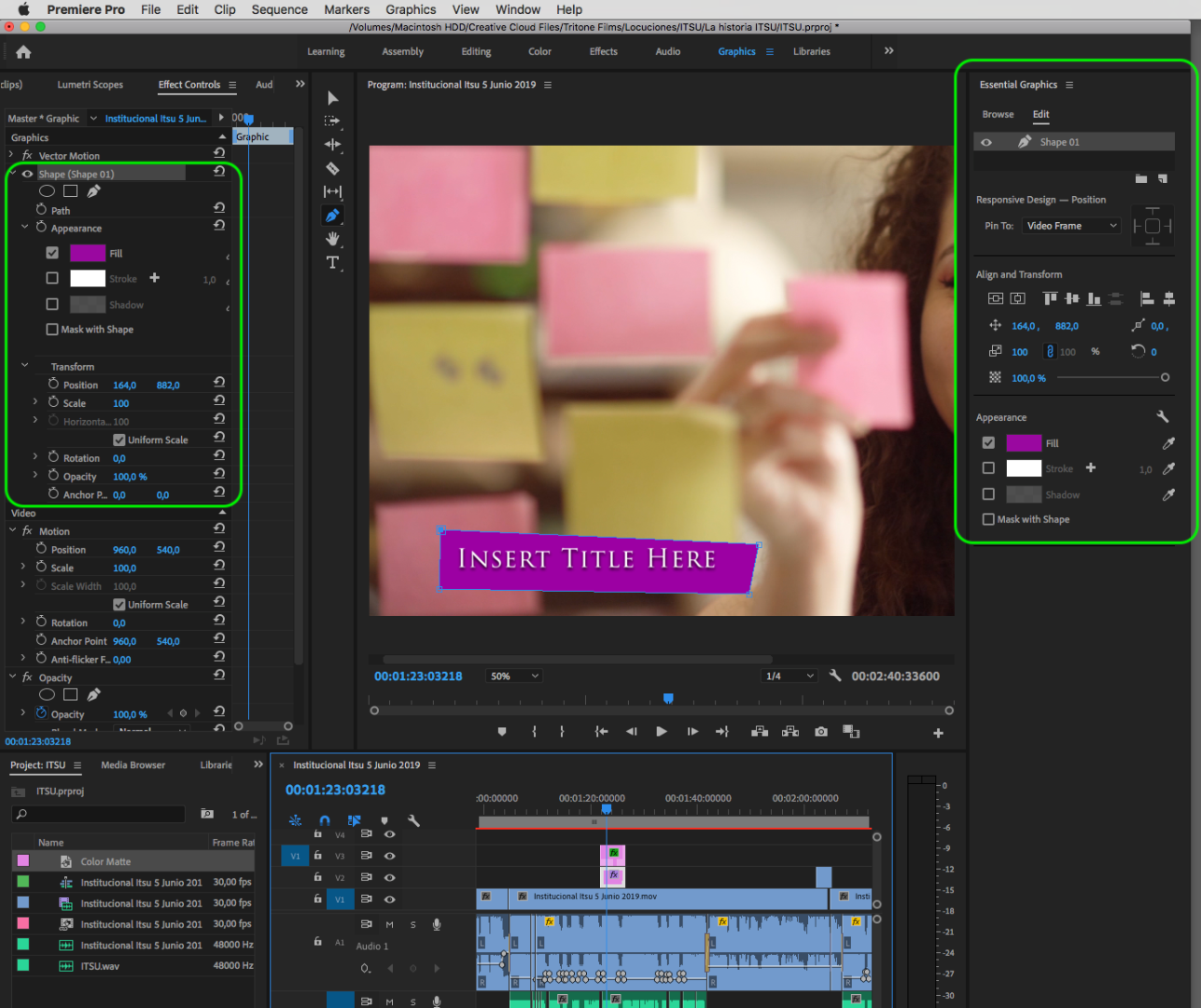Click Mark Out button
This screenshot has height=1008, width=1201.
point(562,732)
